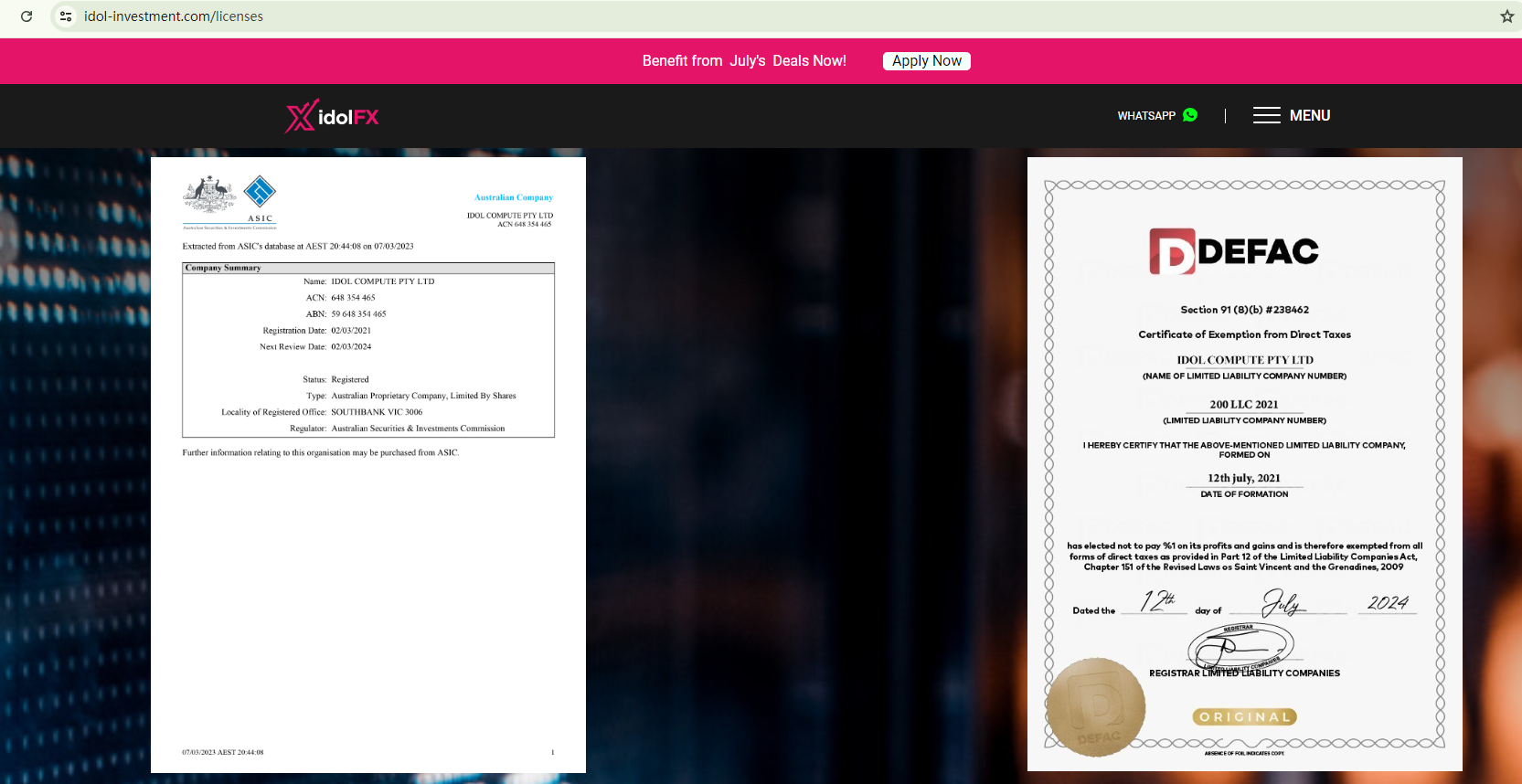Click the locality 'SOUTHBANK VIC 3006'
The image size is (1522, 784).
377,412
